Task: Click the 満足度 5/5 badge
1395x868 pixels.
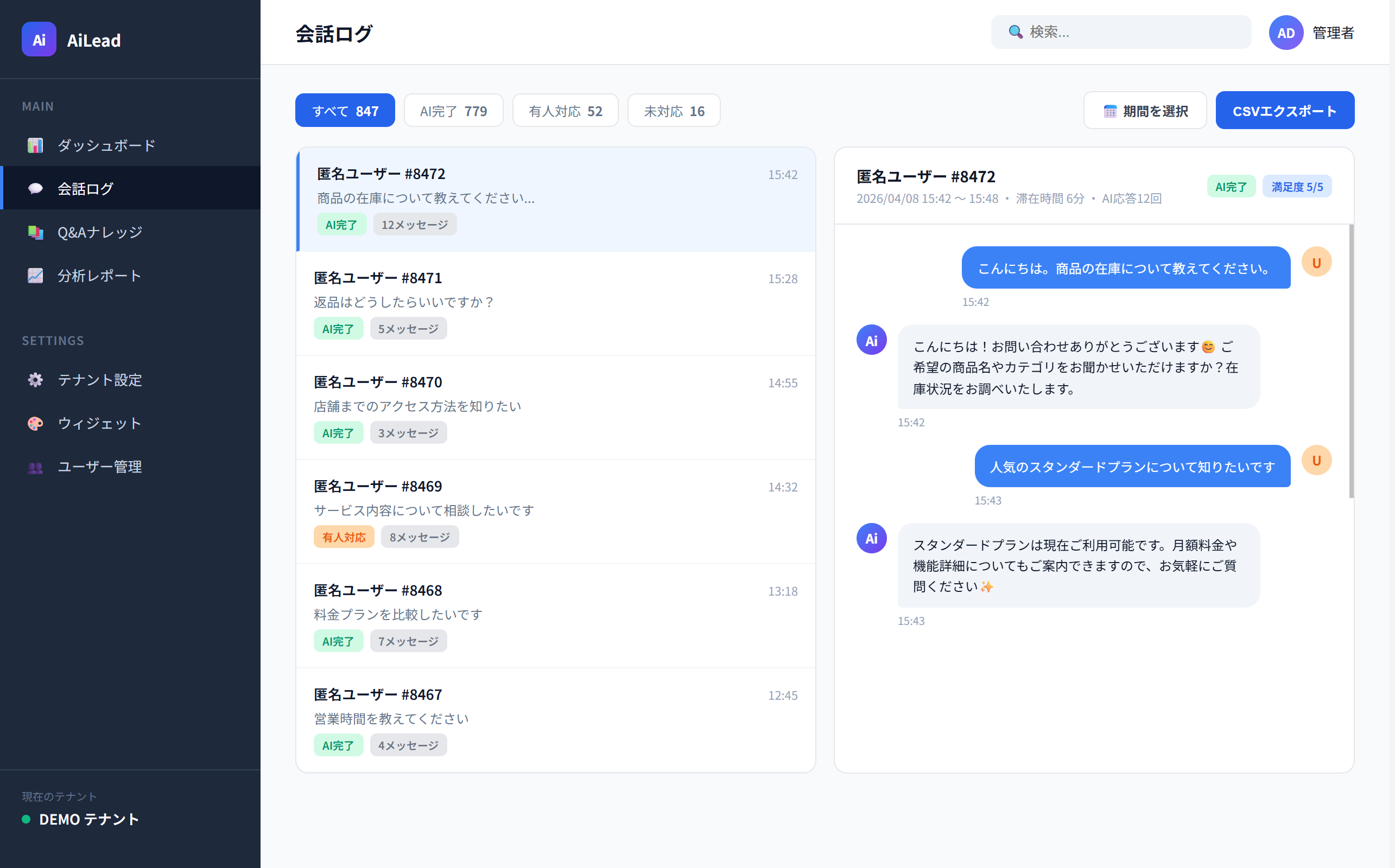Action: tap(1297, 186)
